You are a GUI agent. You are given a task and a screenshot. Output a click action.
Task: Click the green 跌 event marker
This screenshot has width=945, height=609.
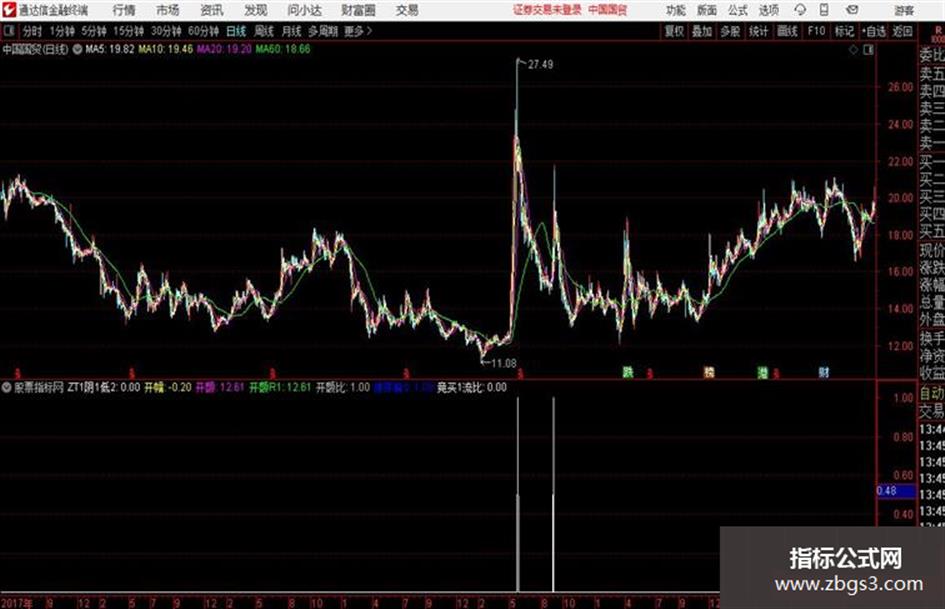click(628, 372)
